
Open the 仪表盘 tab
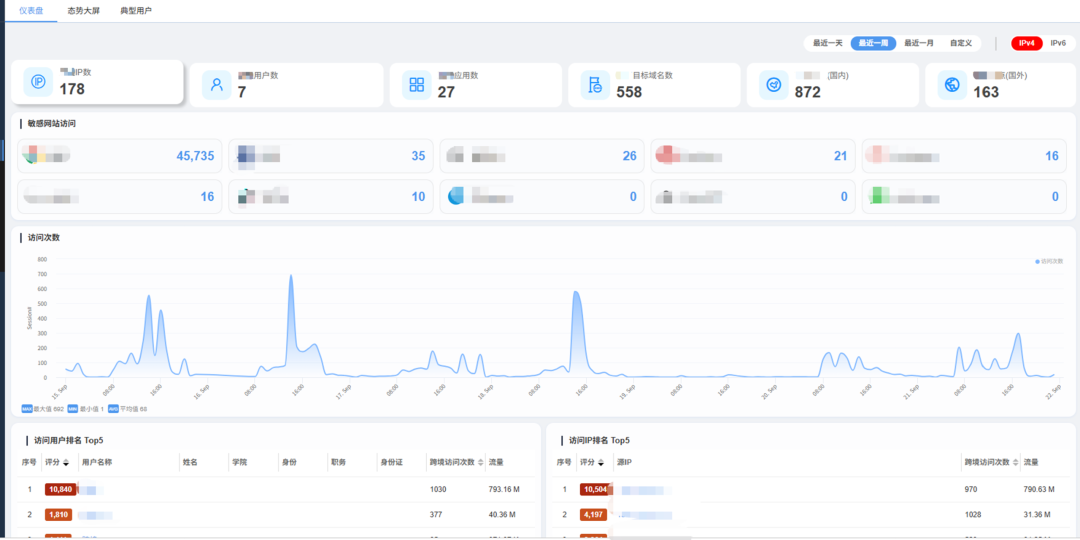30,11
